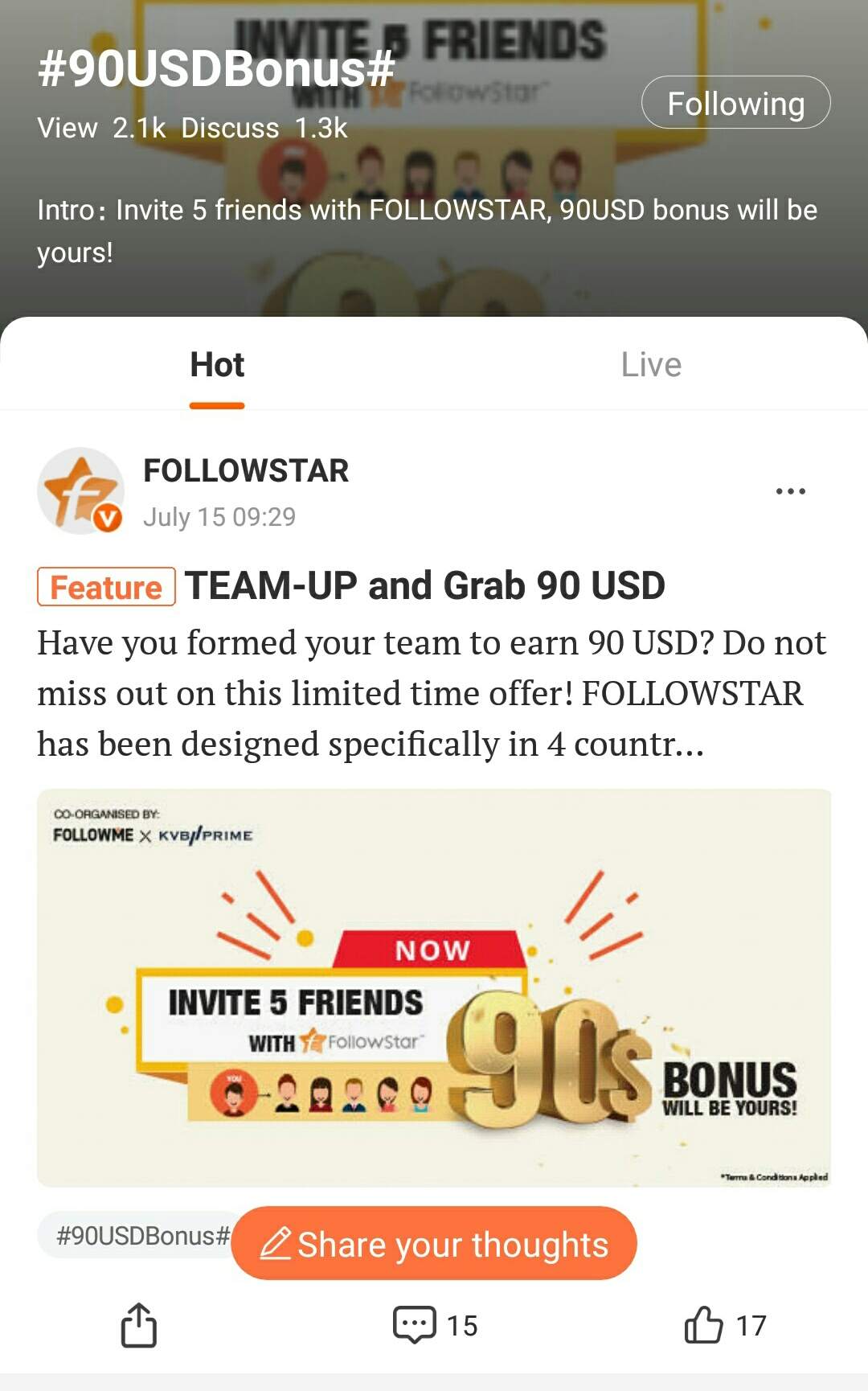This screenshot has width=868, height=1391.
Task: Tap the pencil icon on Share button
Action: [275, 1243]
